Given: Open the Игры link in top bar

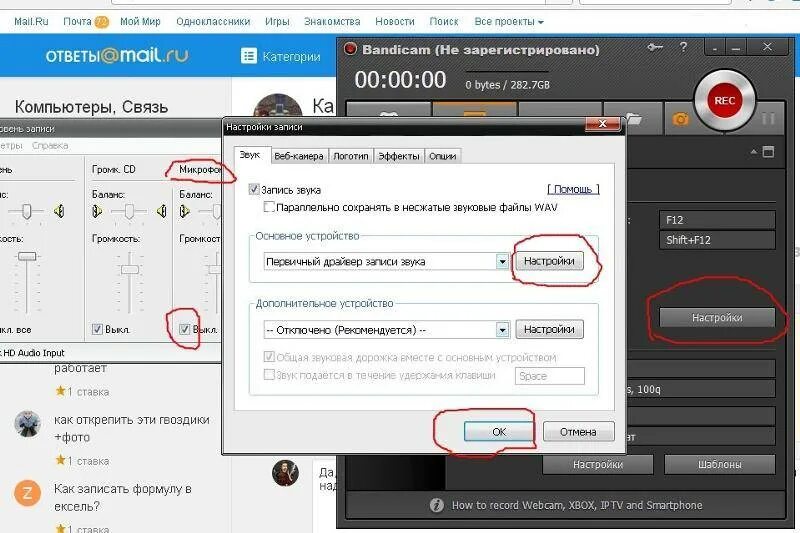Looking at the screenshot, I should coord(277,22).
